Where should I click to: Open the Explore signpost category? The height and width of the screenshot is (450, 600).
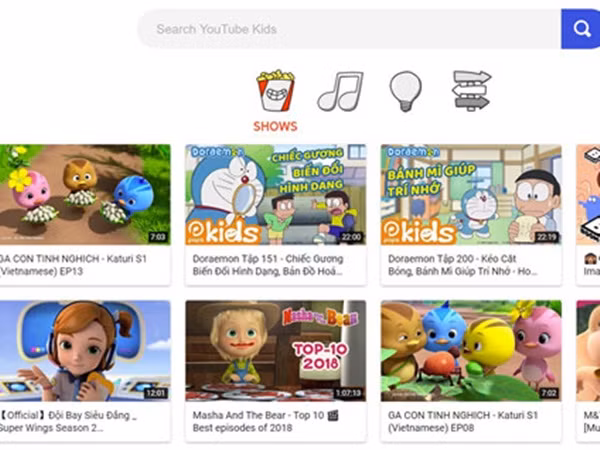(471, 91)
